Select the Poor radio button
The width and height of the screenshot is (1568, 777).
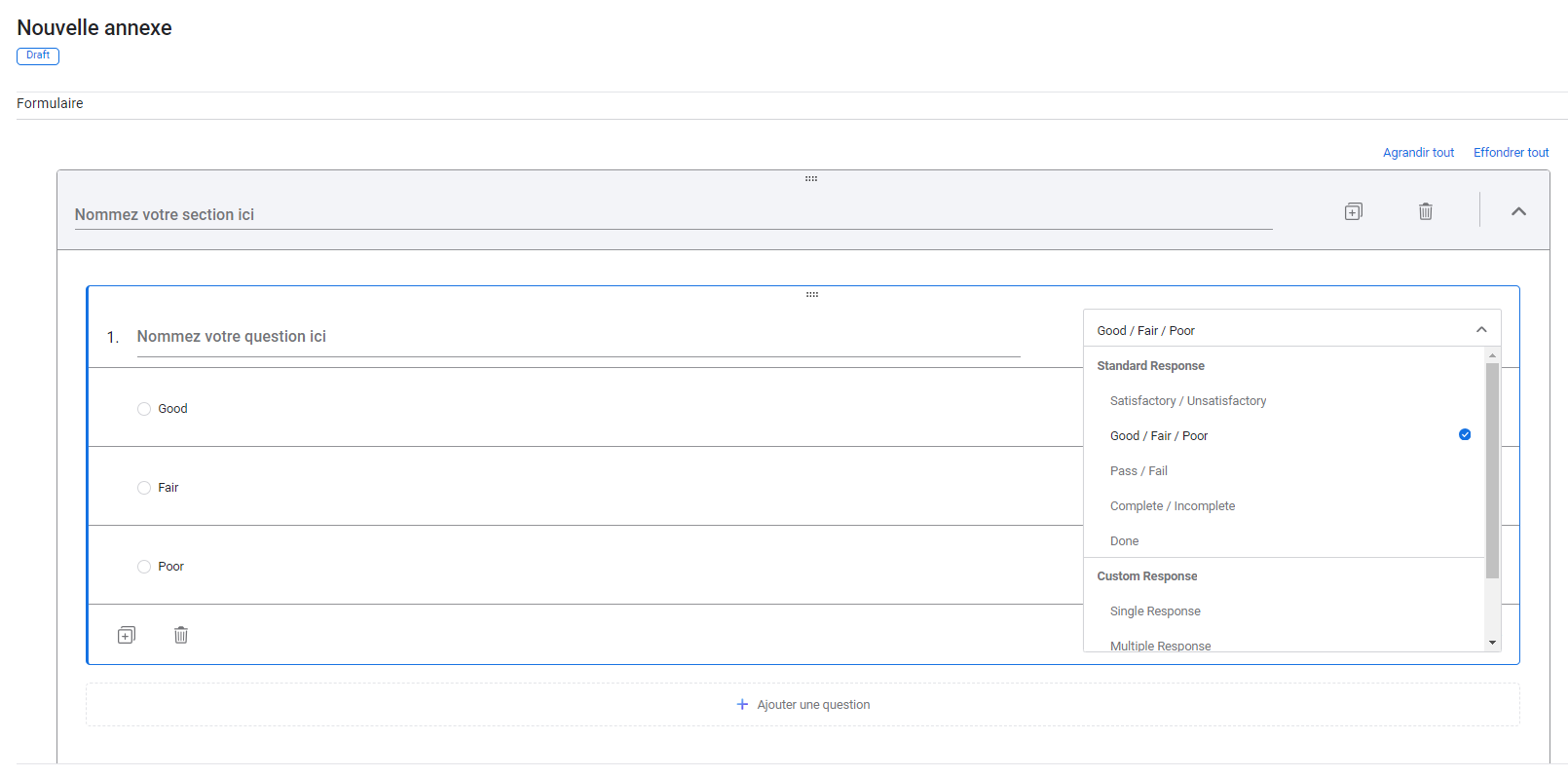point(144,567)
